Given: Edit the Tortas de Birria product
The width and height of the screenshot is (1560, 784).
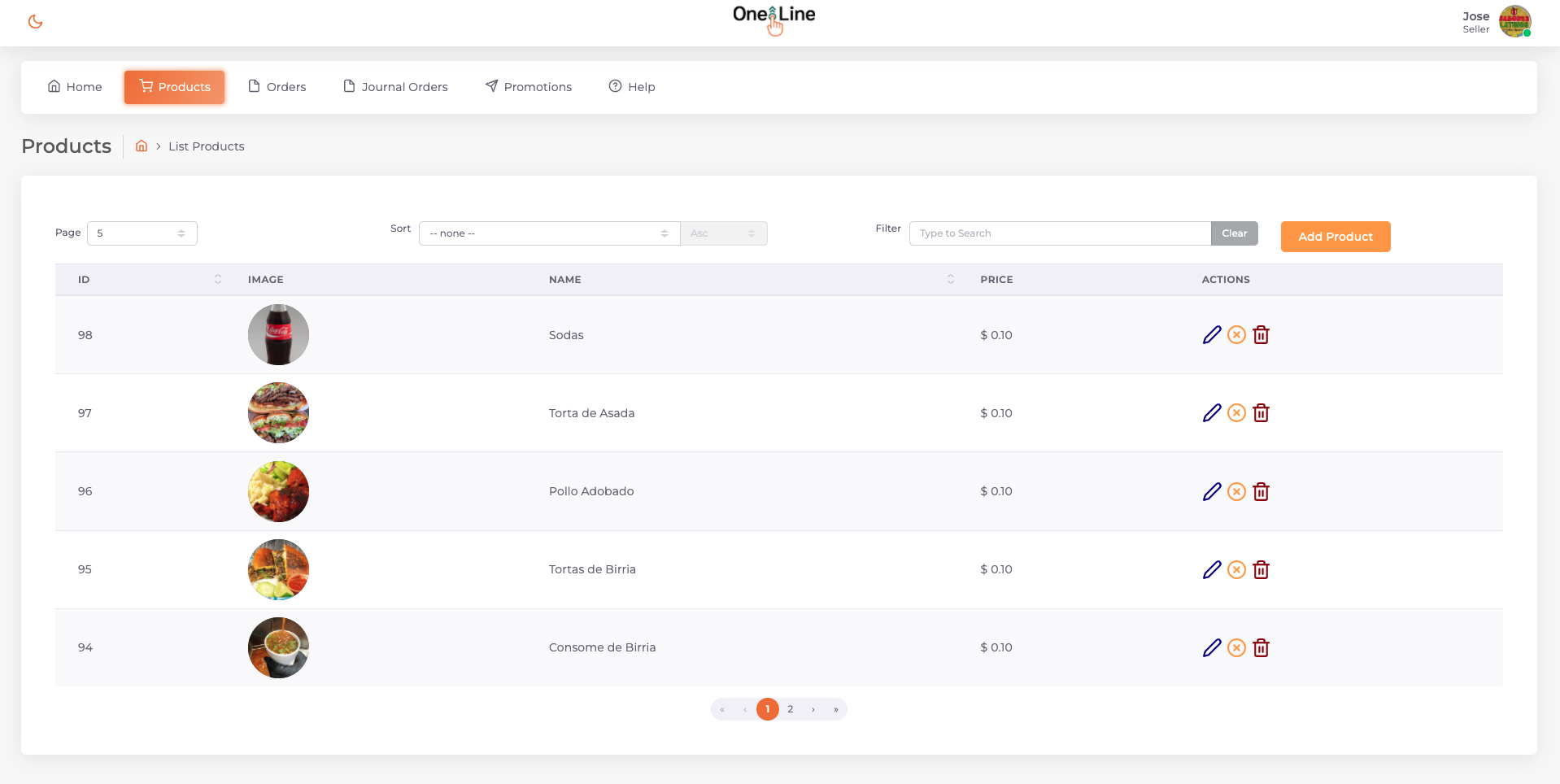Looking at the screenshot, I should tap(1211, 570).
